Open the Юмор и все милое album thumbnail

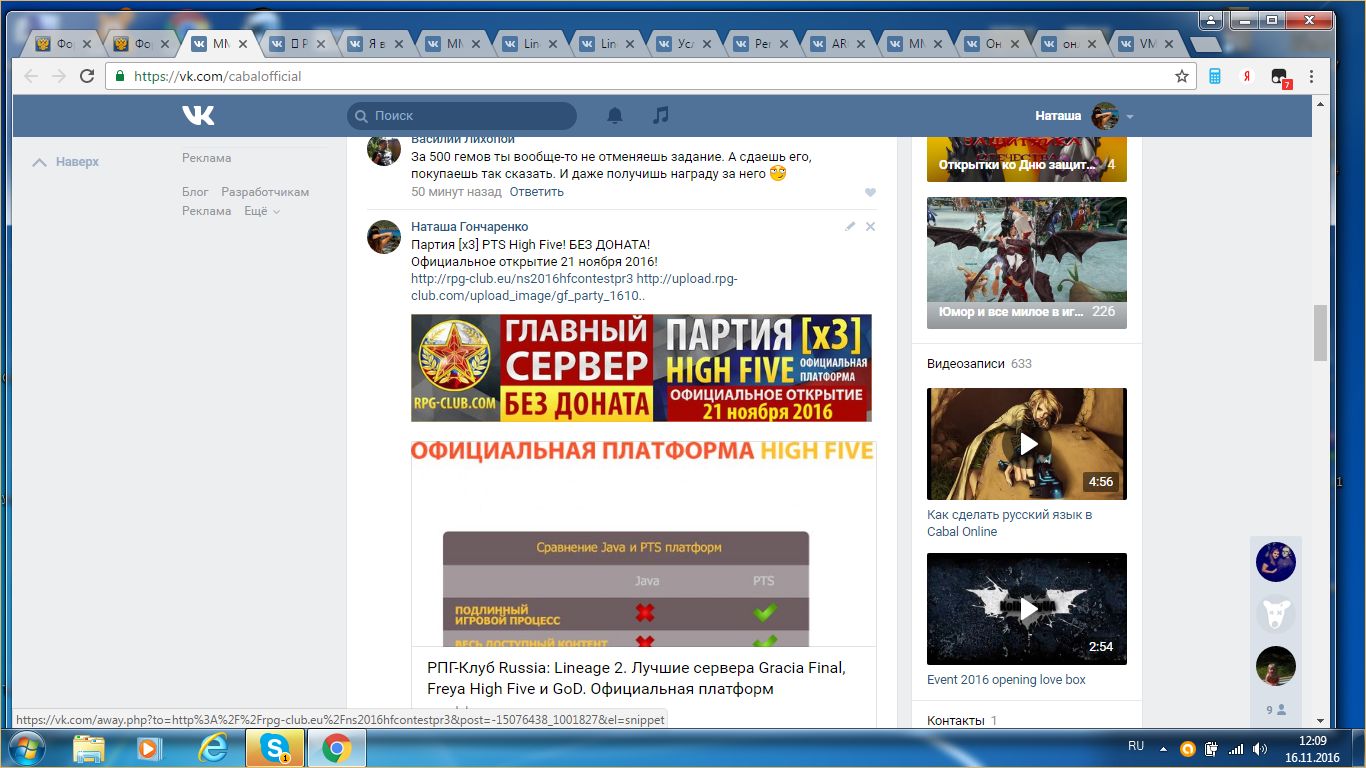point(1027,263)
